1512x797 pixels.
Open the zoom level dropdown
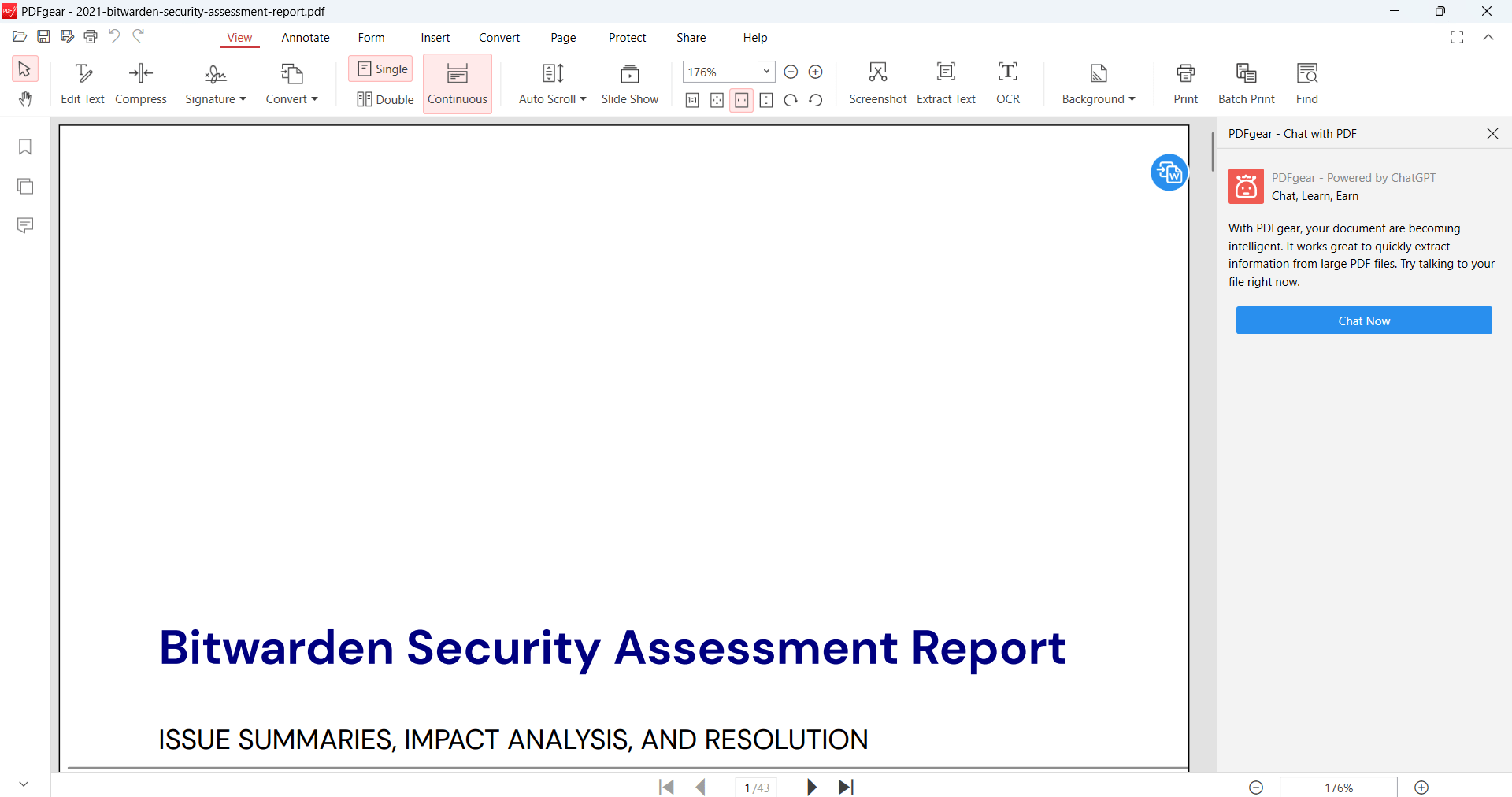point(765,72)
